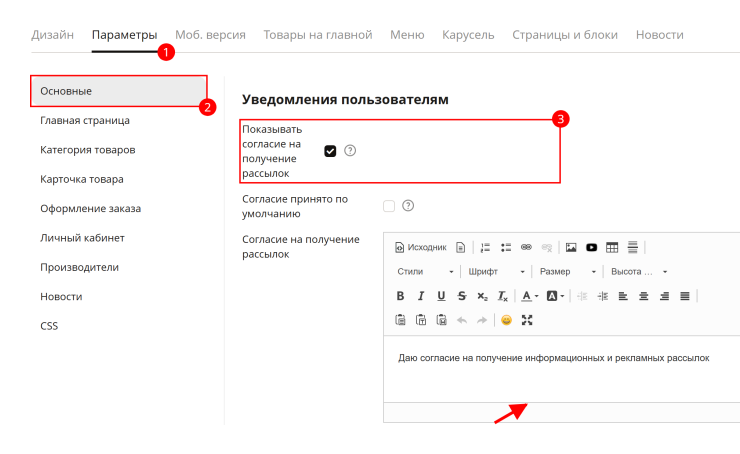Image resolution: width=740 pixels, height=454 pixels.
Task: Switch to the Дизайн tab
Action: point(52,35)
